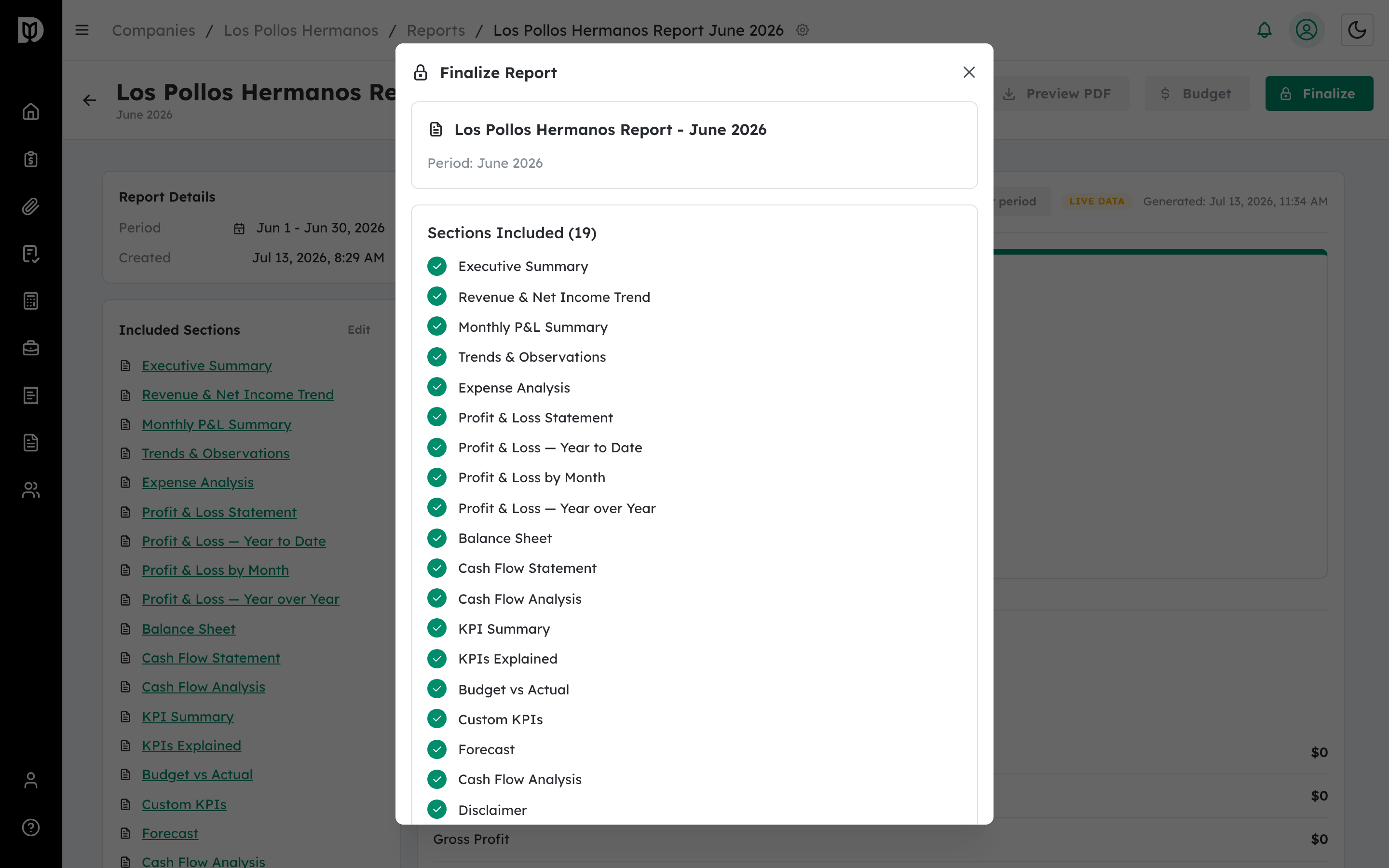Image resolution: width=1389 pixels, height=868 pixels.
Task: Click calendar icon next to period dates
Action: pos(239,229)
